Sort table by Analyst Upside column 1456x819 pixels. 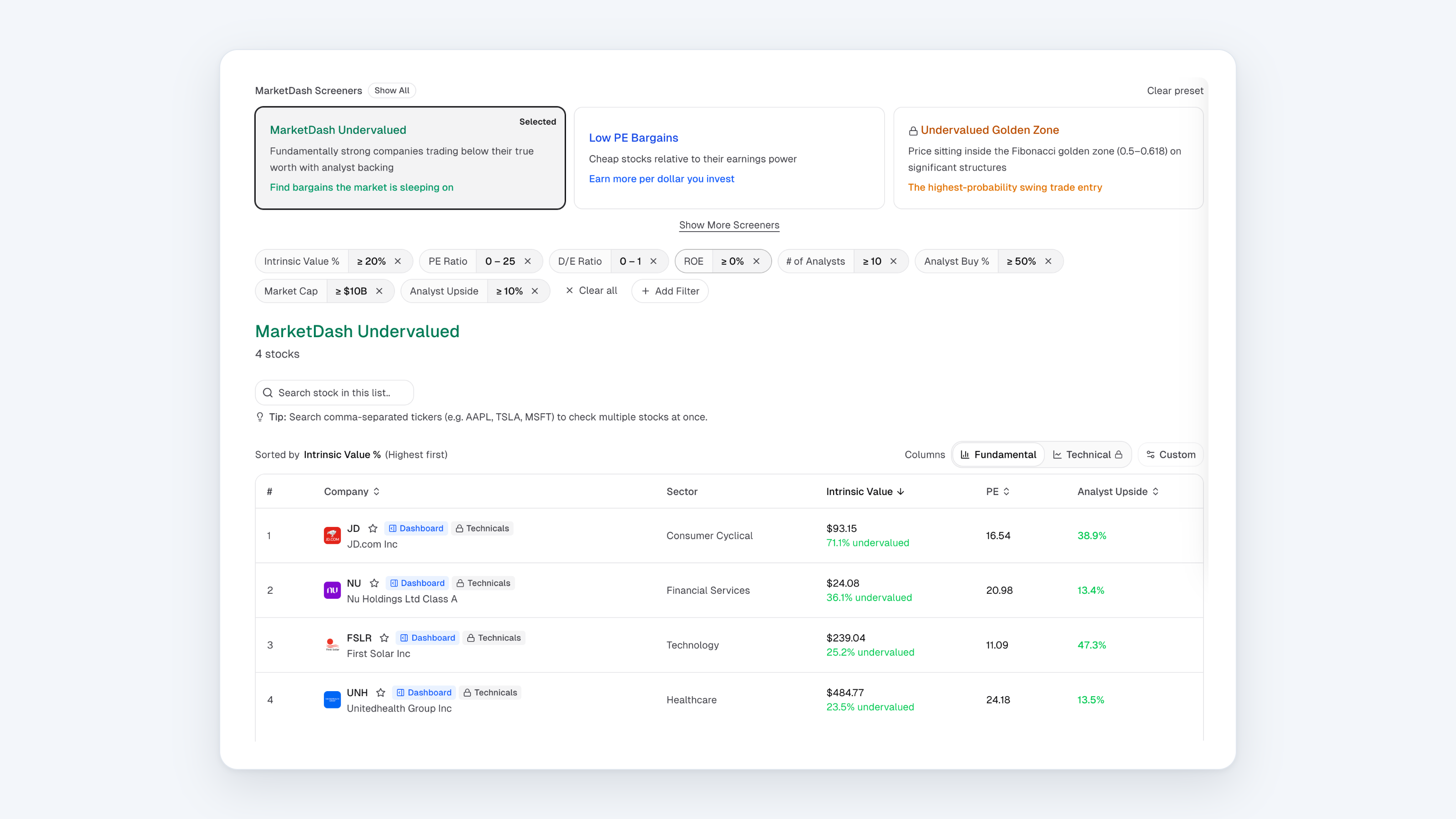tap(1118, 492)
